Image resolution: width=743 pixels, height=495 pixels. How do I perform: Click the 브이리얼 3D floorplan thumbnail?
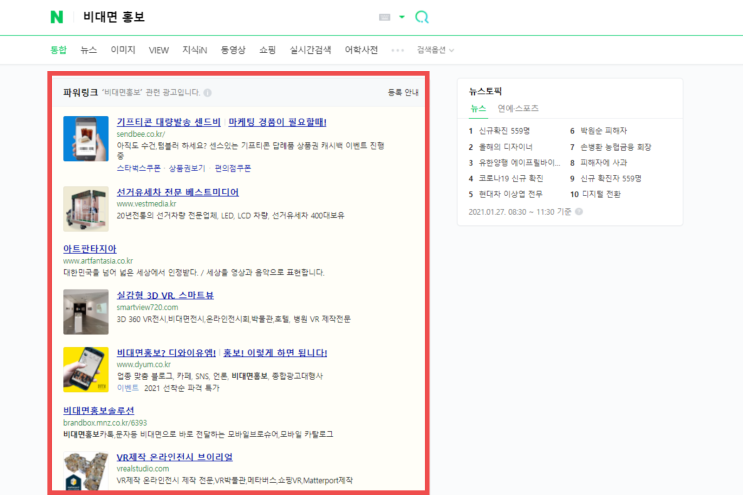click(86, 471)
